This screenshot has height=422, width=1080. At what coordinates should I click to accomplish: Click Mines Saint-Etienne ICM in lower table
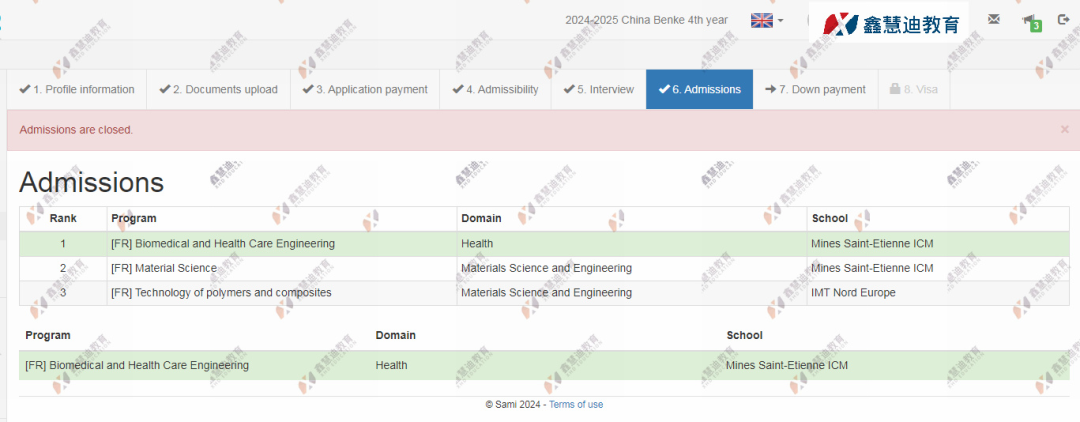tap(787, 365)
